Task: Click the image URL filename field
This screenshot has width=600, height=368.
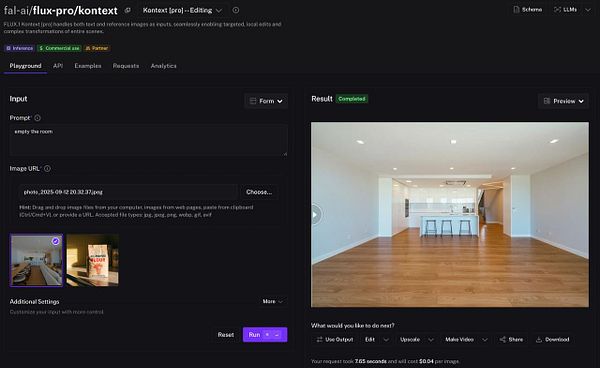Action: coord(128,192)
